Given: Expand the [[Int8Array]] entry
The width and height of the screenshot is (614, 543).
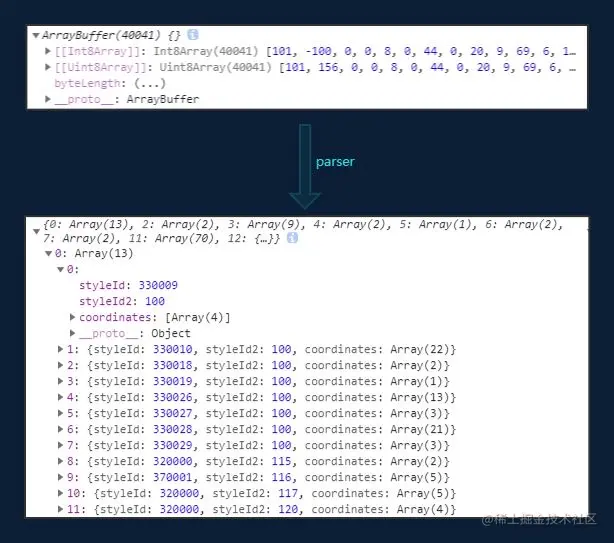Looking at the screenshot, I should tap(48, 51).
